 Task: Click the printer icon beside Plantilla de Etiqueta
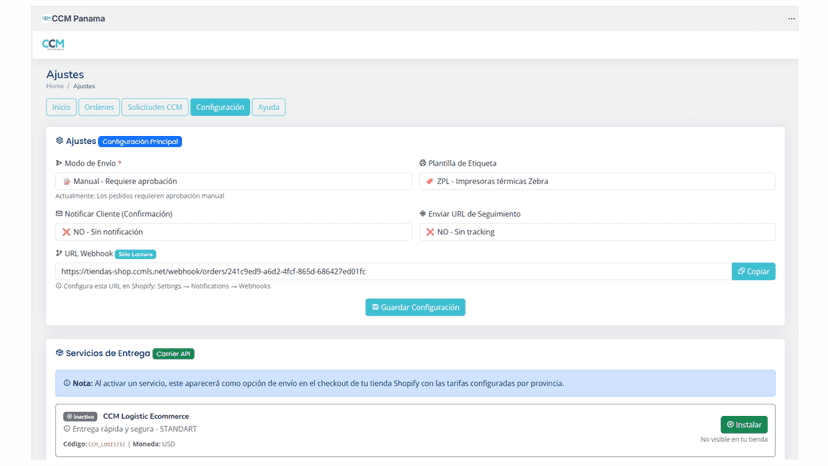click(422, 163)
